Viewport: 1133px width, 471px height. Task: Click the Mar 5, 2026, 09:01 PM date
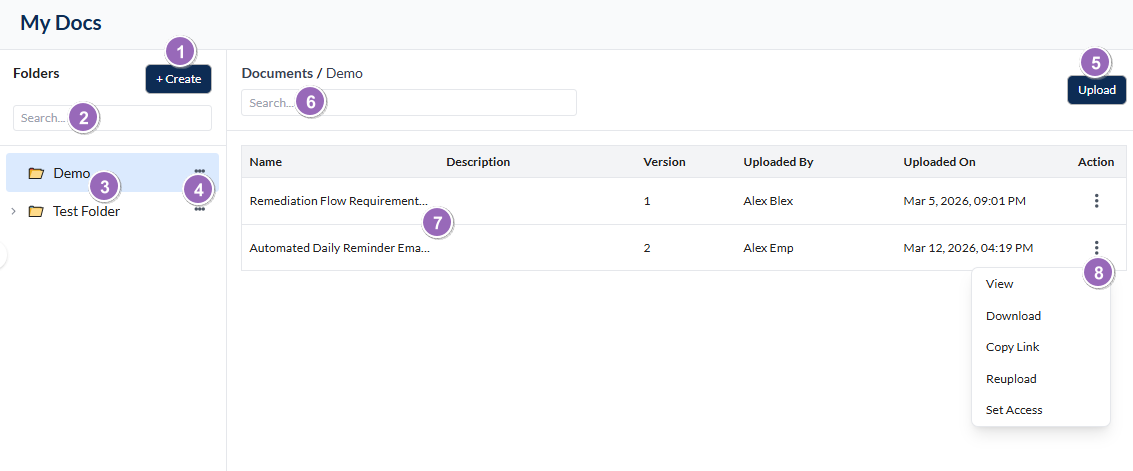click(965, 201)
